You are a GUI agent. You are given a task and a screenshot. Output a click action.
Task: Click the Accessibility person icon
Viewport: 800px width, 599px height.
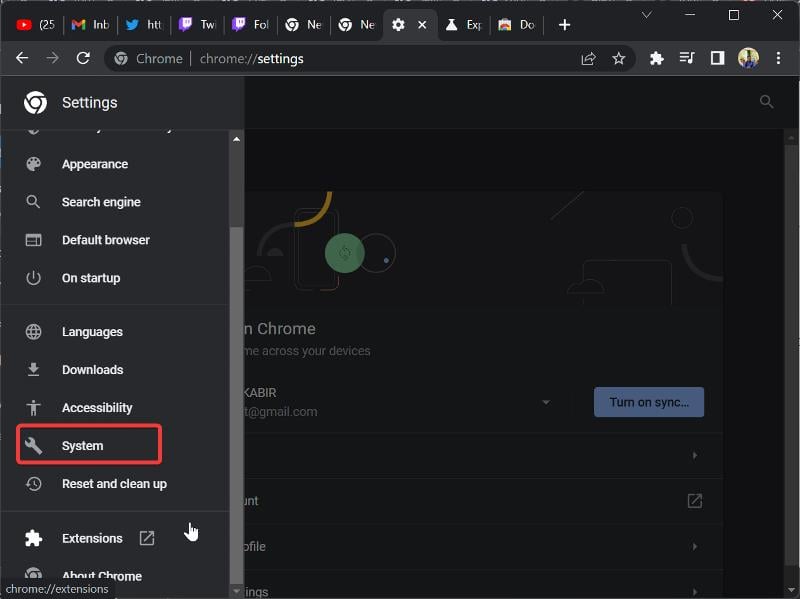tap(34, 408)
